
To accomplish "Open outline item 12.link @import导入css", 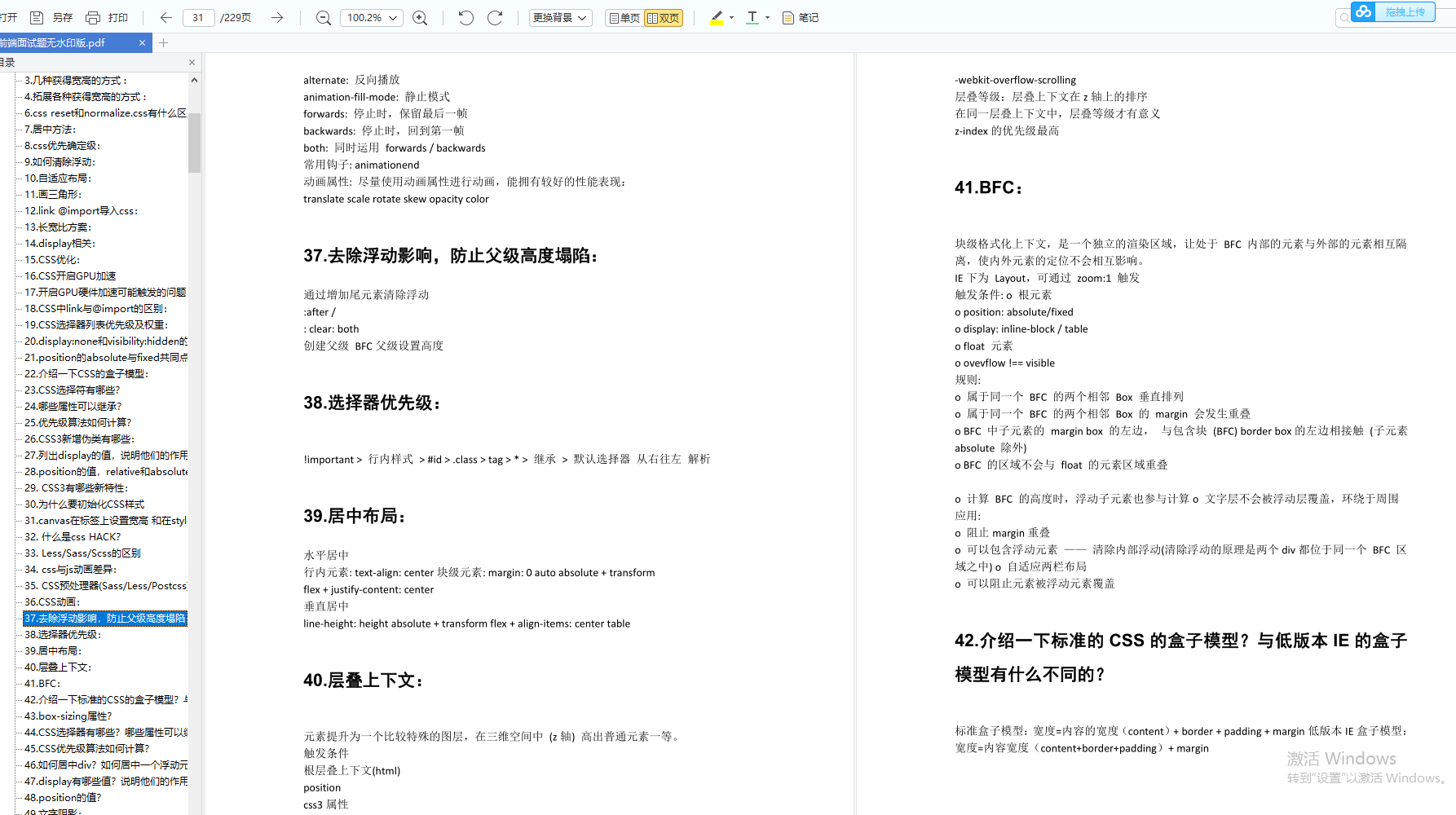I will (x=81, y=210).
